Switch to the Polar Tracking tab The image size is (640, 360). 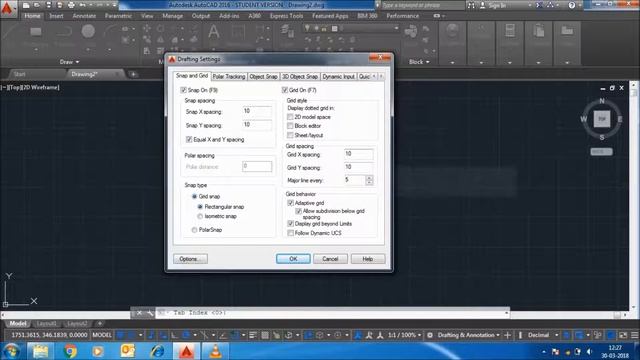tap(229, 77)
